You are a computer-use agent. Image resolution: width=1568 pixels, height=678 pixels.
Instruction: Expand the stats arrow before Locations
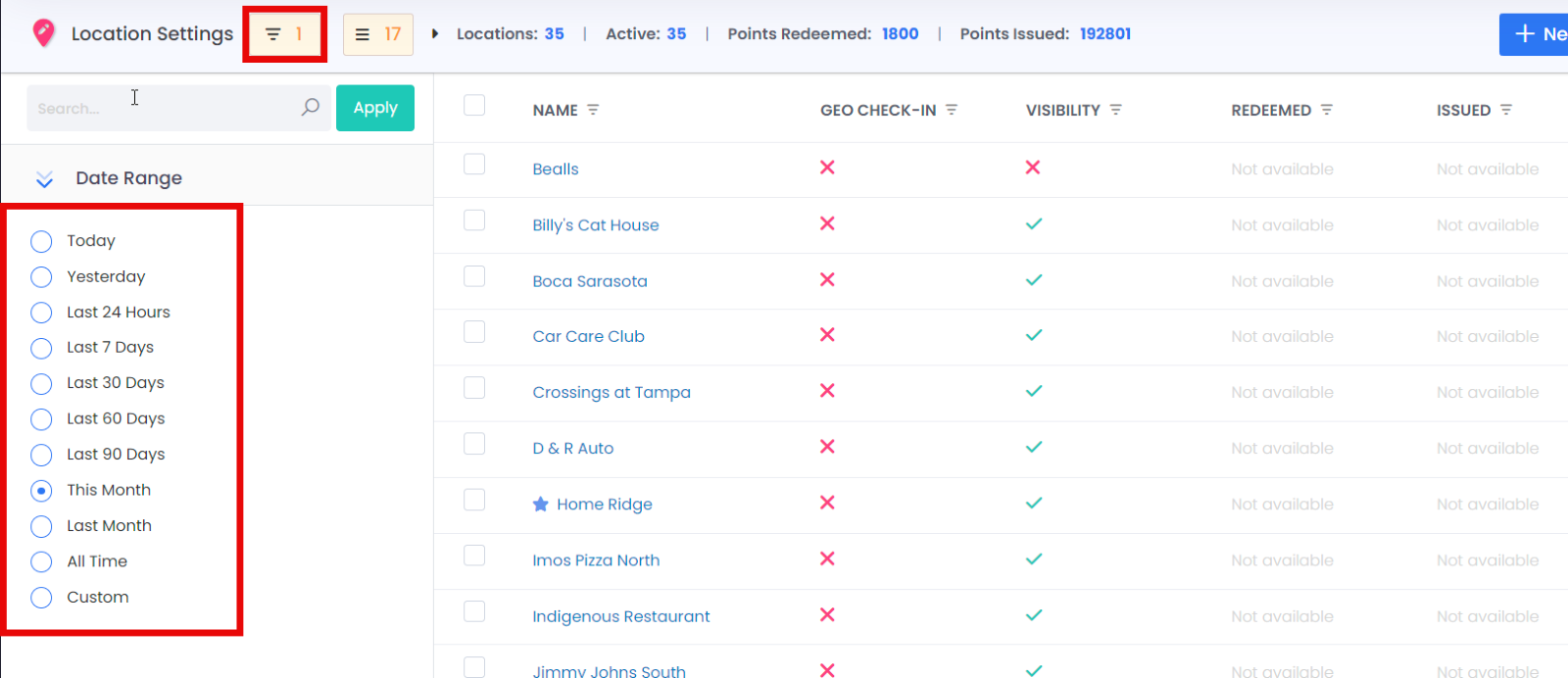tap(435, 34)
